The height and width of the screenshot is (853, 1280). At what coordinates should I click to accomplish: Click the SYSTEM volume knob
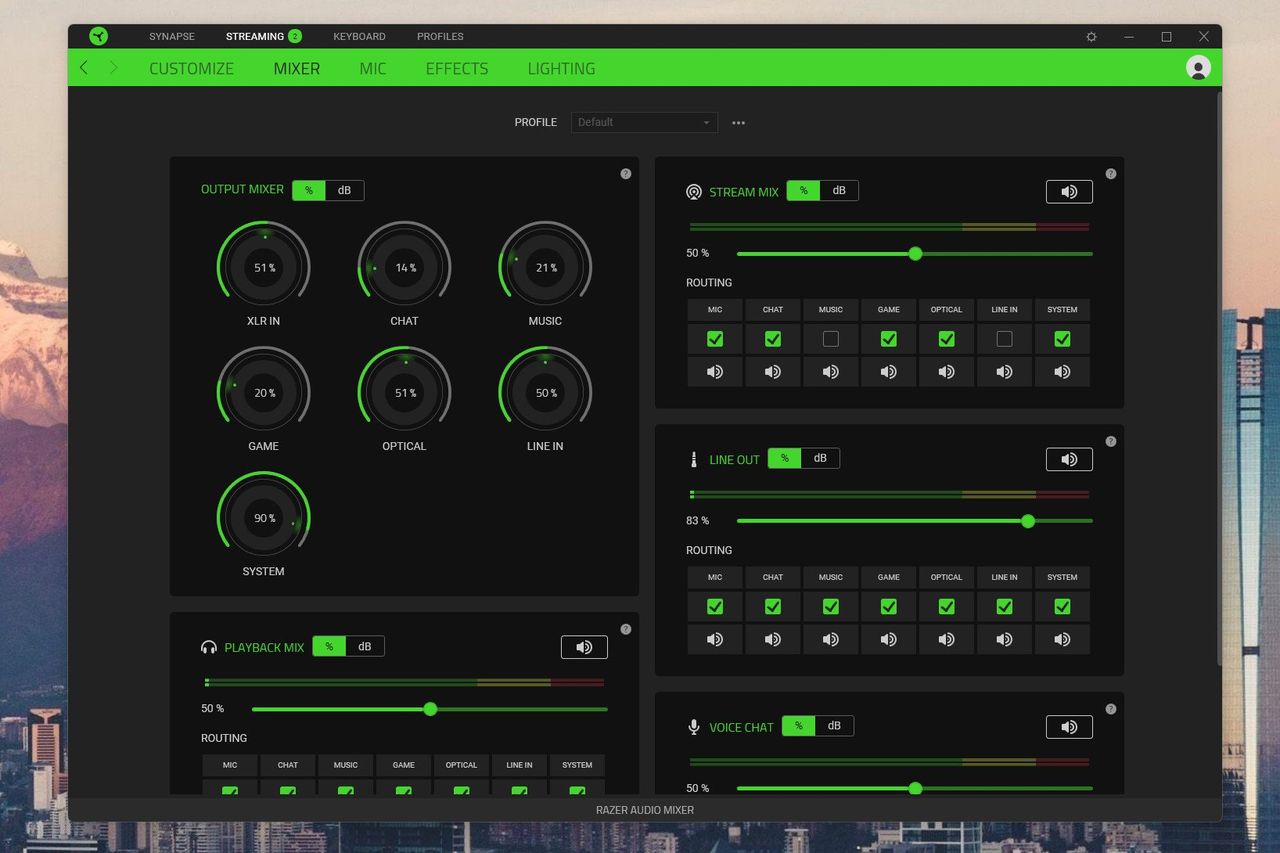(264, 518)
